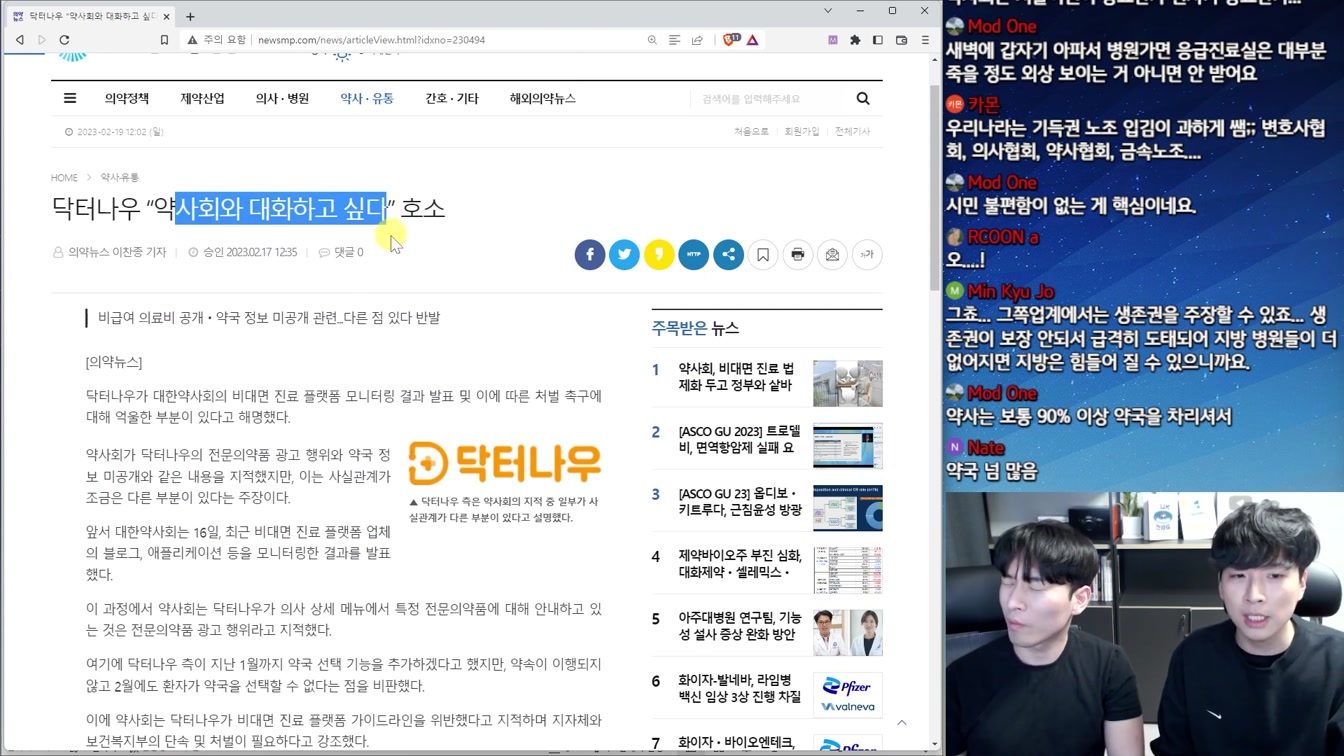Email the article

click(x=832, y=254)
